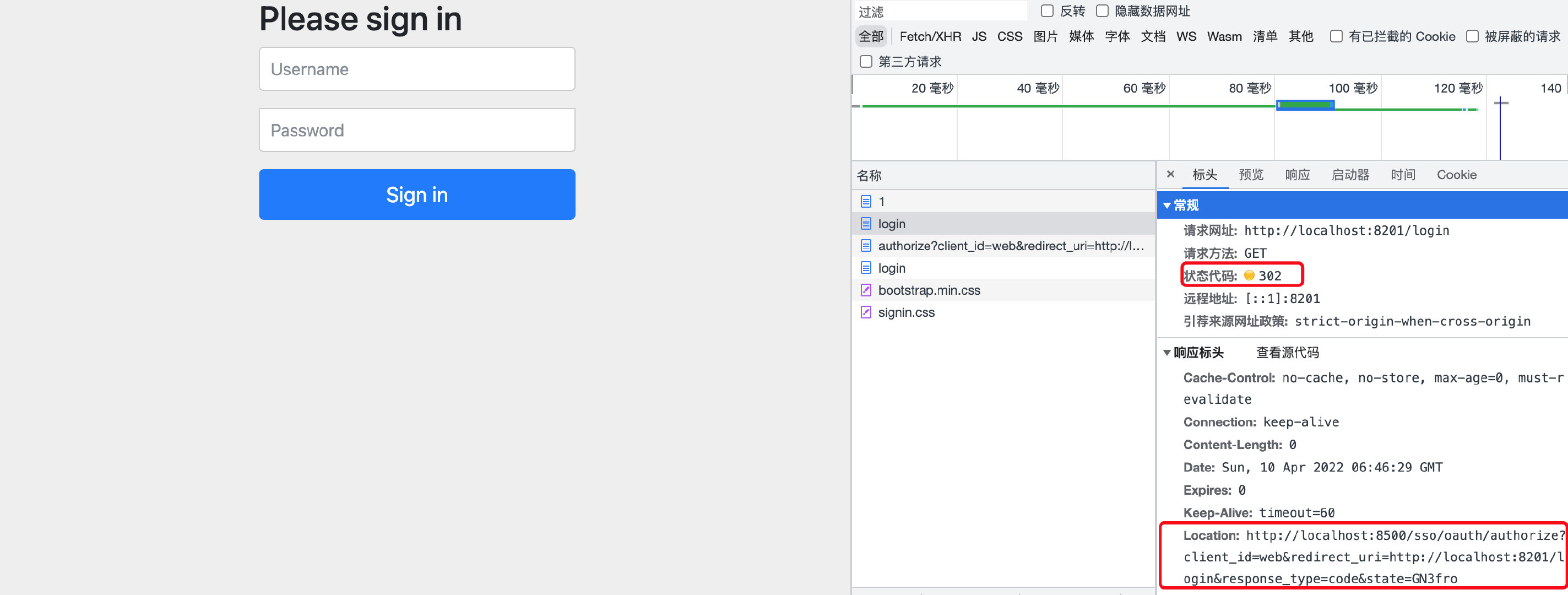Click document icon of authorize request
This screenshot has width=1568, height=595.
[866, 246]
